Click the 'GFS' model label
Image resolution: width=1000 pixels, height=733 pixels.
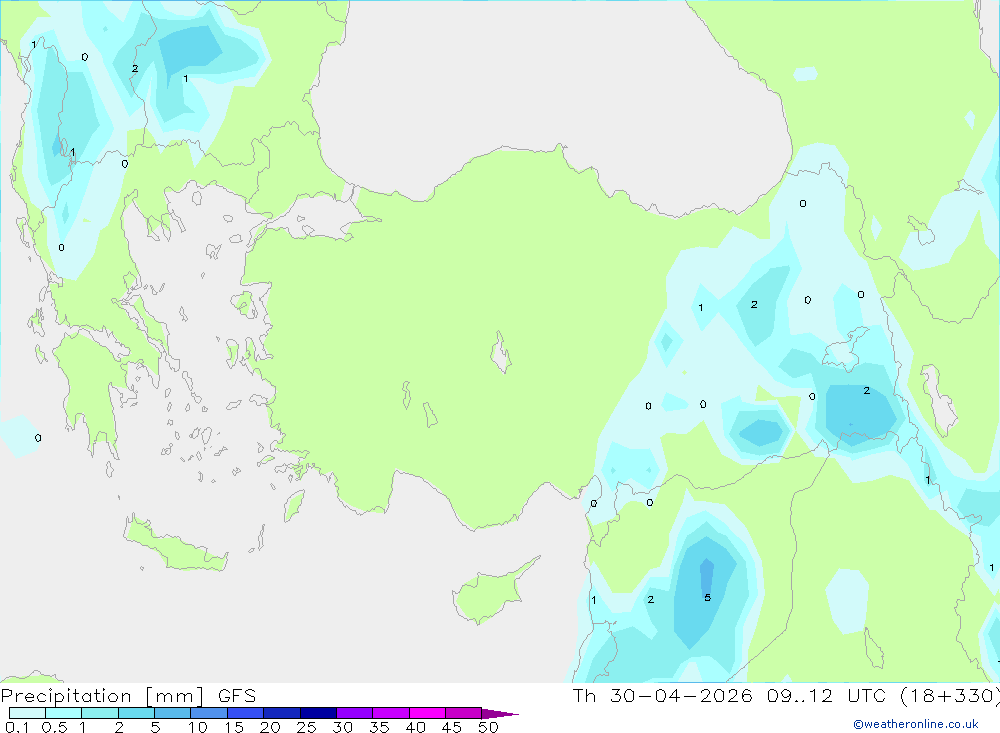click(x=237, y=696)
